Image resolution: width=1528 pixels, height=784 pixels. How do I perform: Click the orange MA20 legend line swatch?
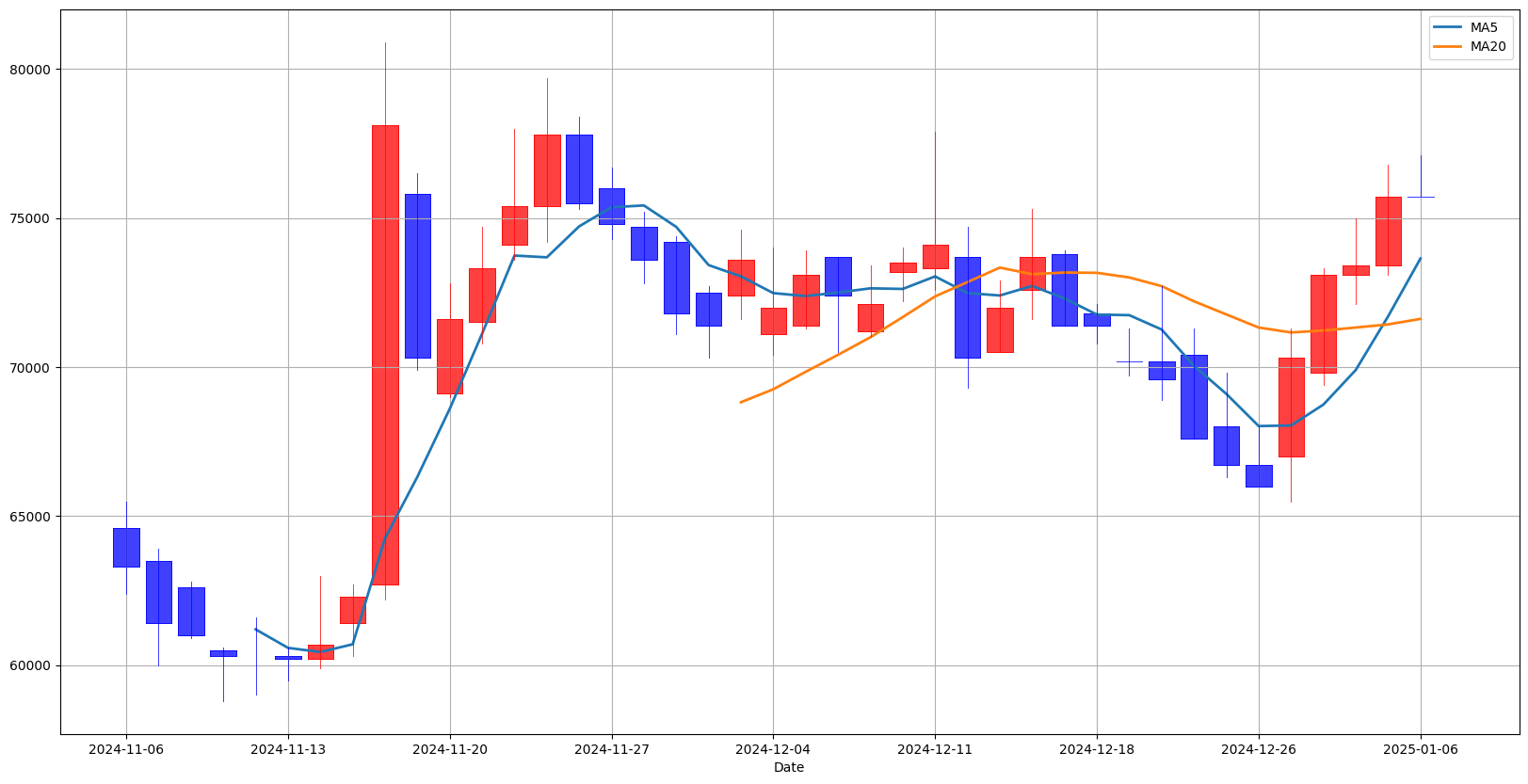(x=1448, y=47)
